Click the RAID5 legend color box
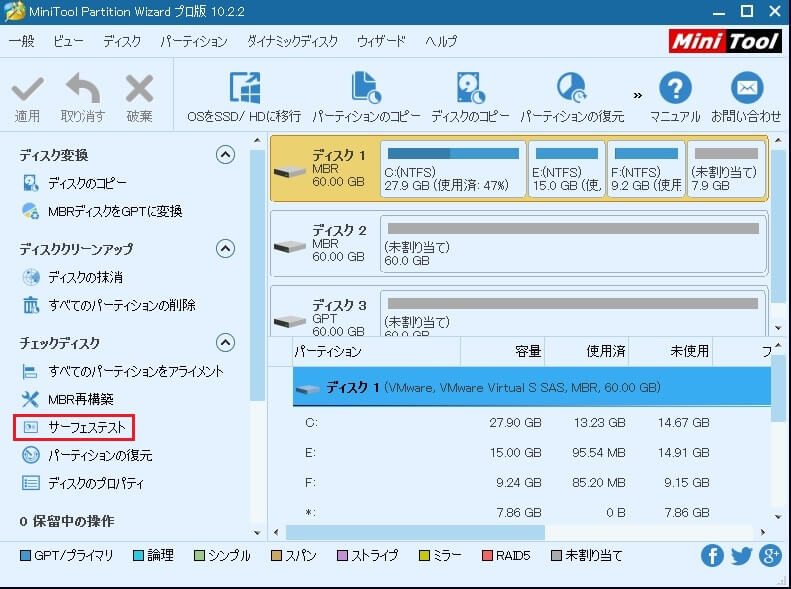 [x=487, y=556]
